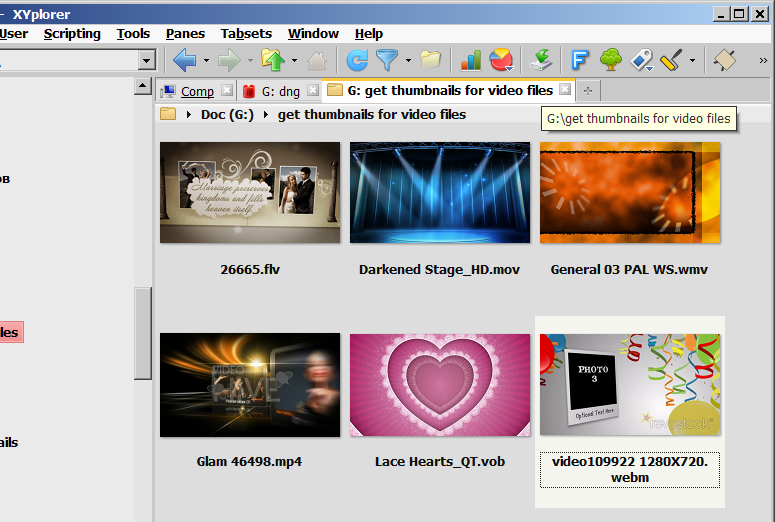
Task: Click the blue F Find icon
Action: pos(579,60)
